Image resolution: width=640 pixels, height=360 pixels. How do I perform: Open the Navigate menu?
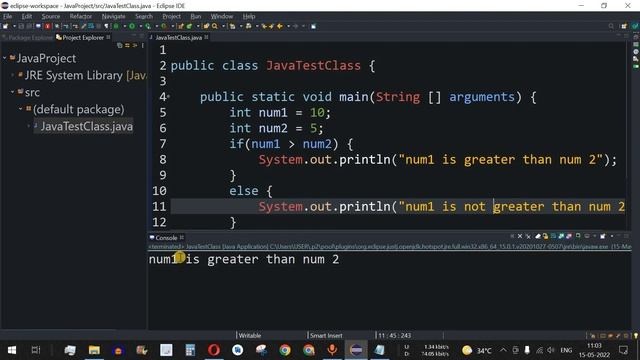click(113, 16)
